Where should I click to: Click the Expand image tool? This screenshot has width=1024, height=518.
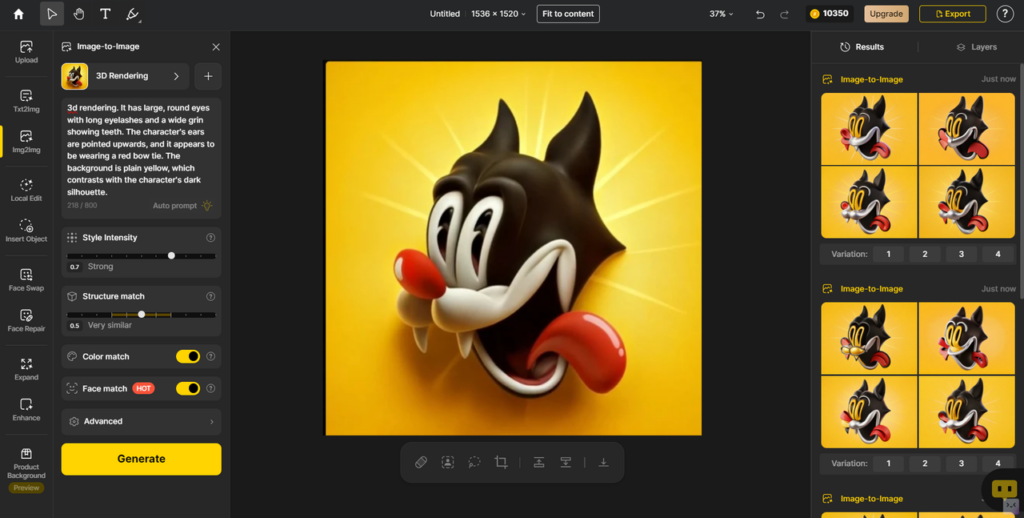click(26, 369)
